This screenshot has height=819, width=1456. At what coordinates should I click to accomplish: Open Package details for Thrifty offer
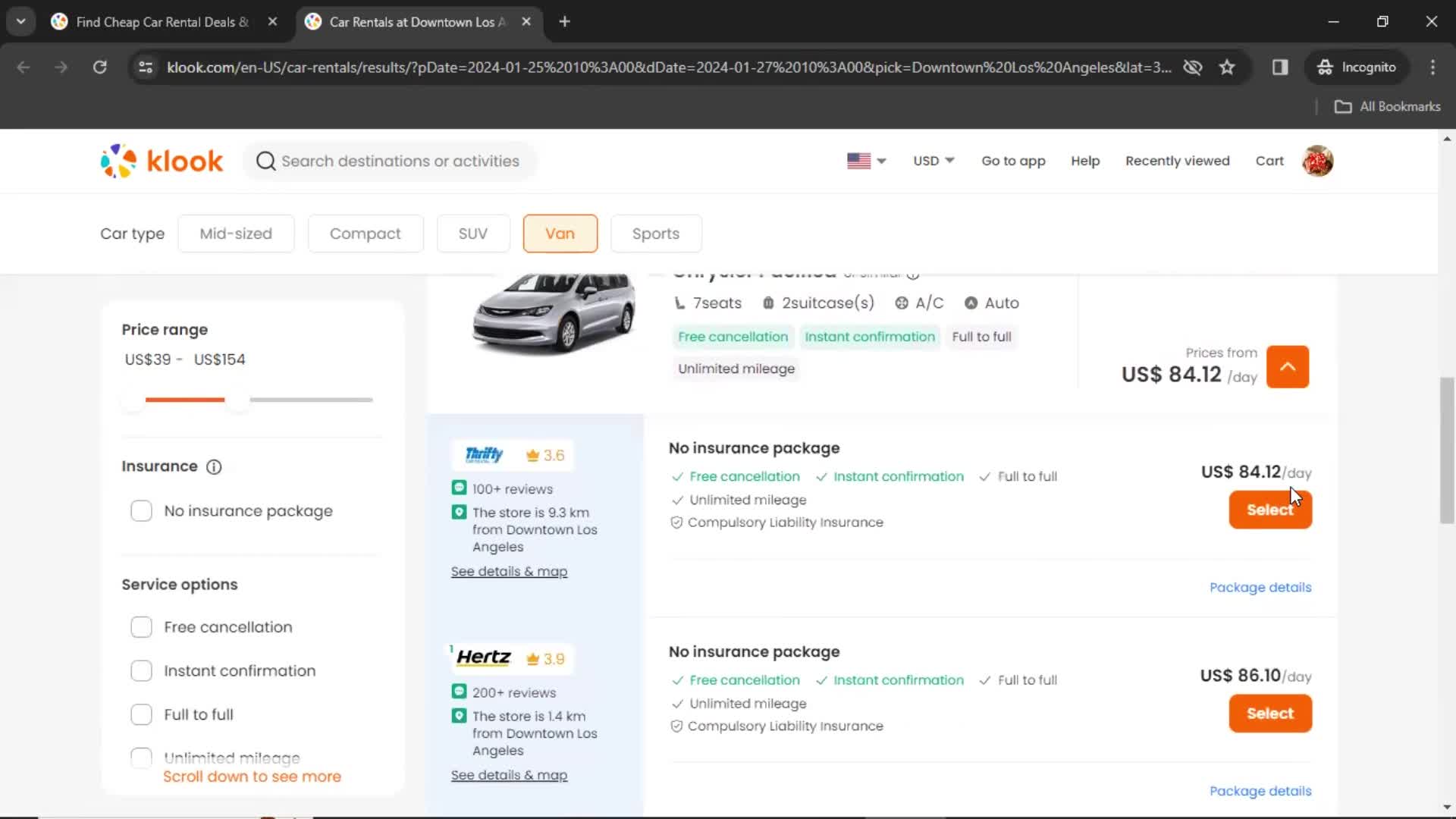pos(1260,588)
